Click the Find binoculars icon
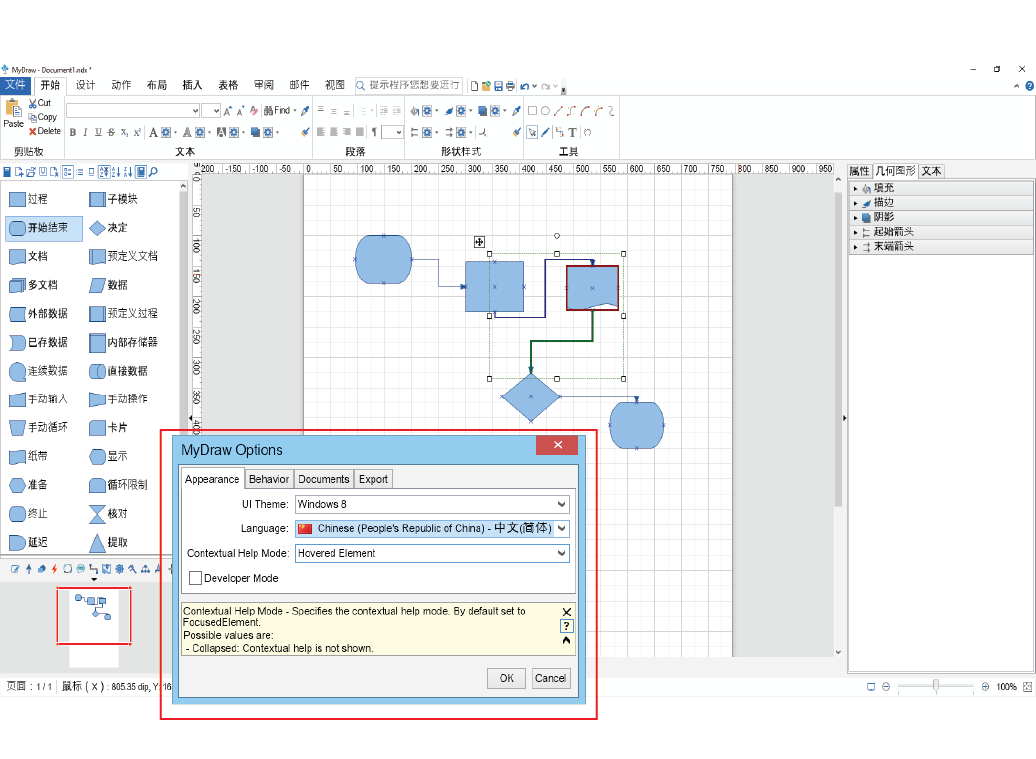The height and width of the screenshot is (759, 1036). point(270,111)
